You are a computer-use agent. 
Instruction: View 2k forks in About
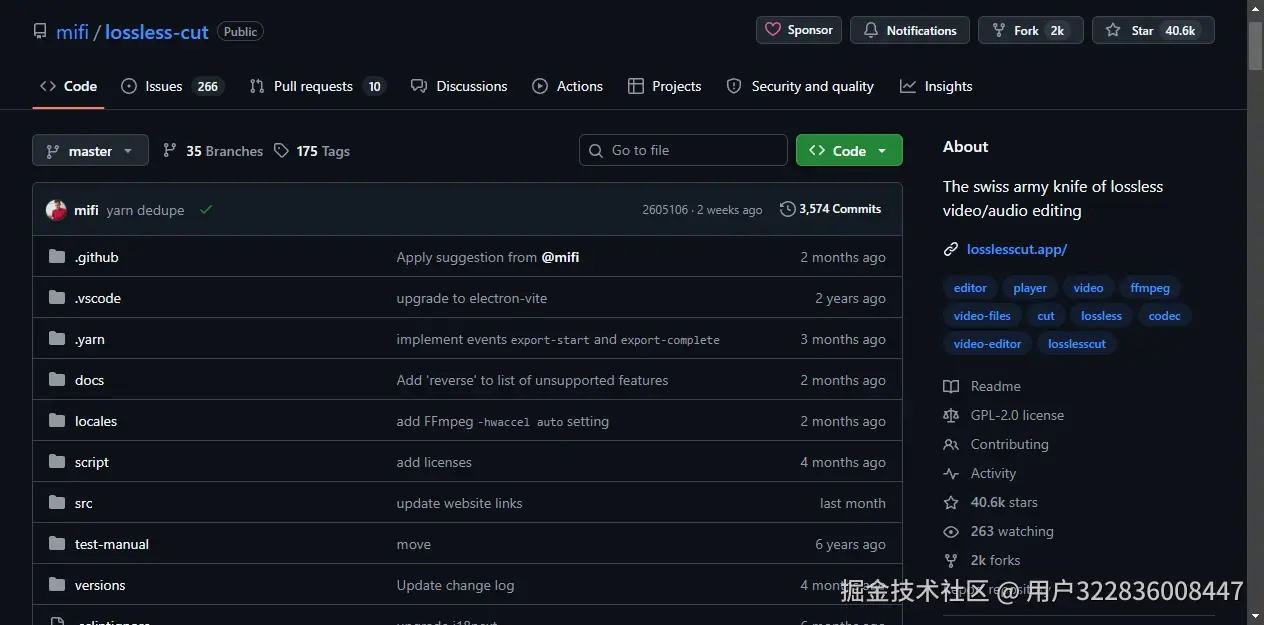click(982, 560)
